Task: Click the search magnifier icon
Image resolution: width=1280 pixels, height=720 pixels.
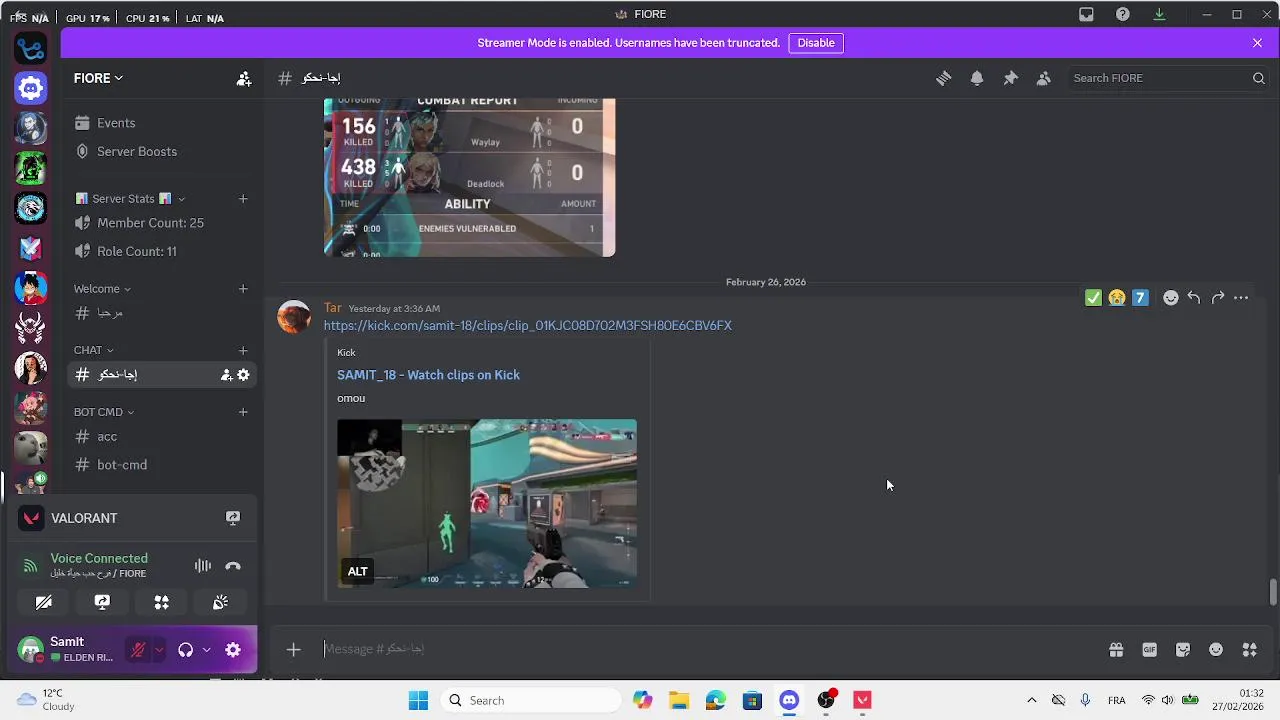Action: (1259, 78)
